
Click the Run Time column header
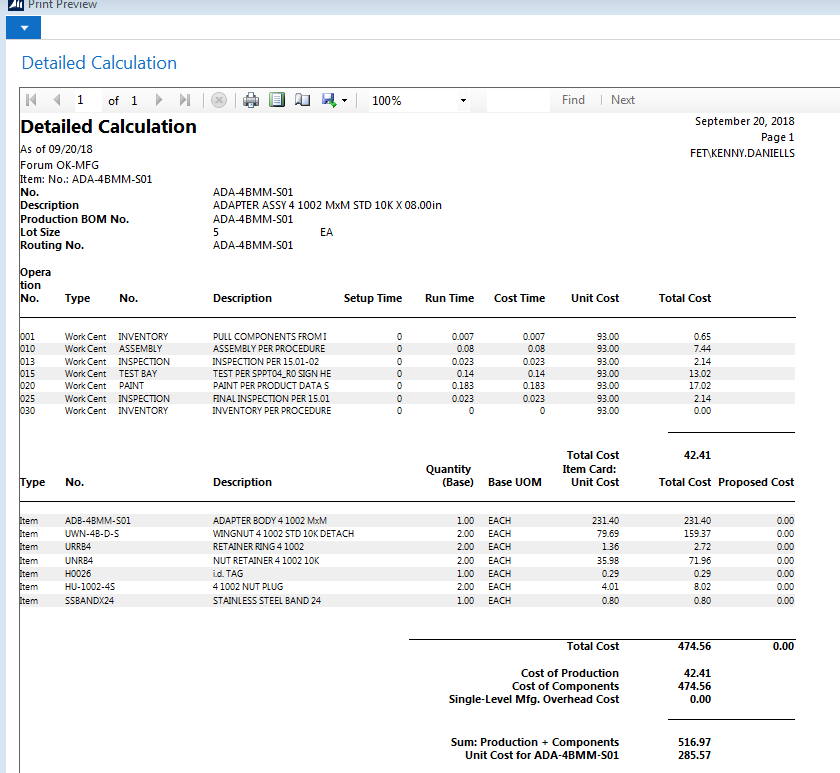click(x=449, y=298)
